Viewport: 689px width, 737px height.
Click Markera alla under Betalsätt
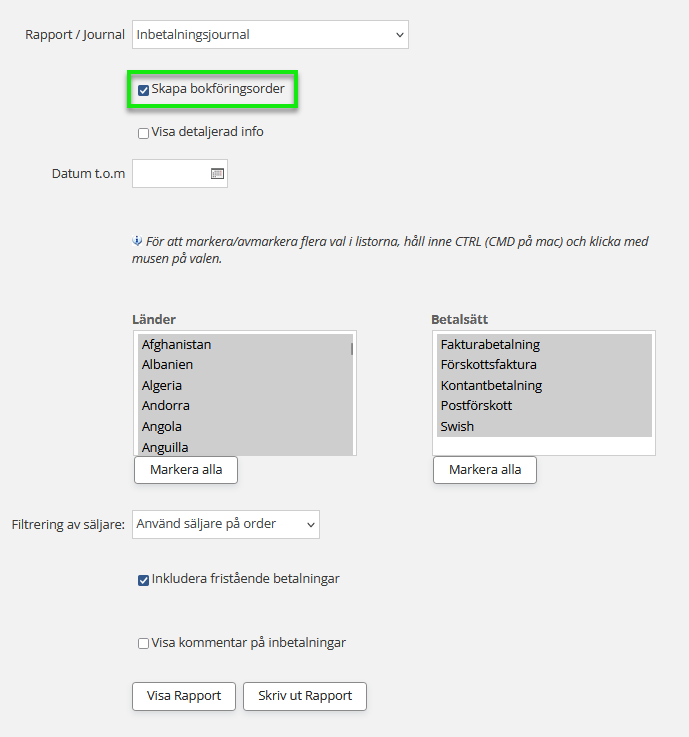(x=485, y=470)
